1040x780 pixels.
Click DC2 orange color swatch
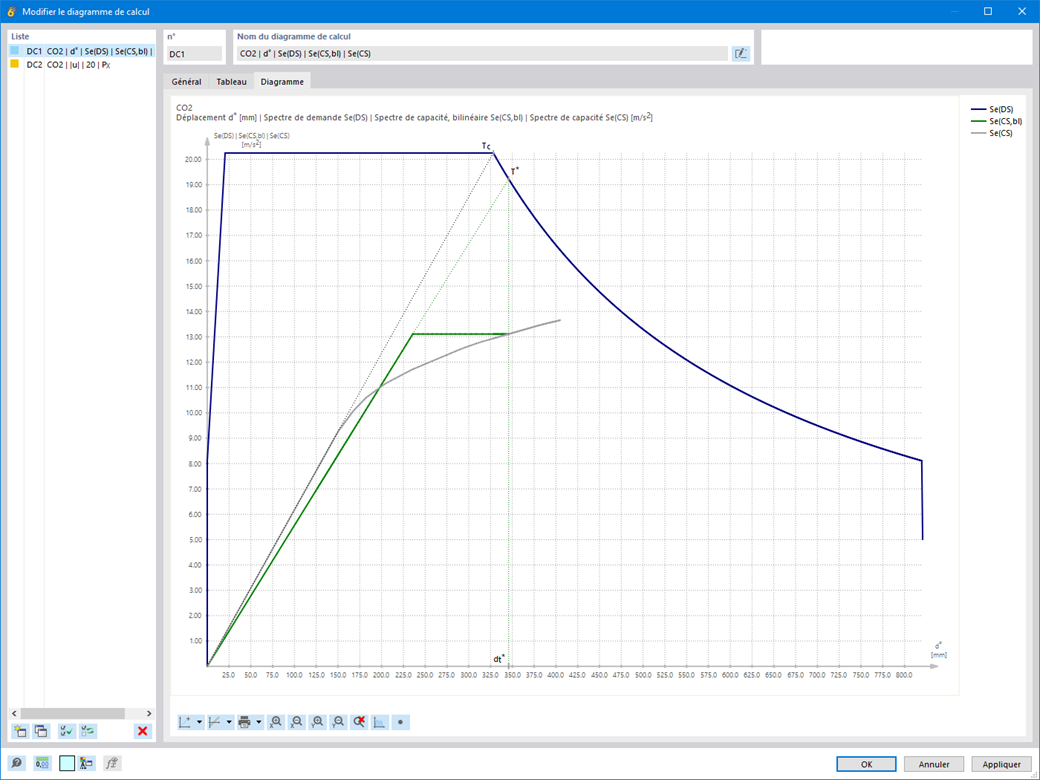pyautogui.click(x=15, y=64)
